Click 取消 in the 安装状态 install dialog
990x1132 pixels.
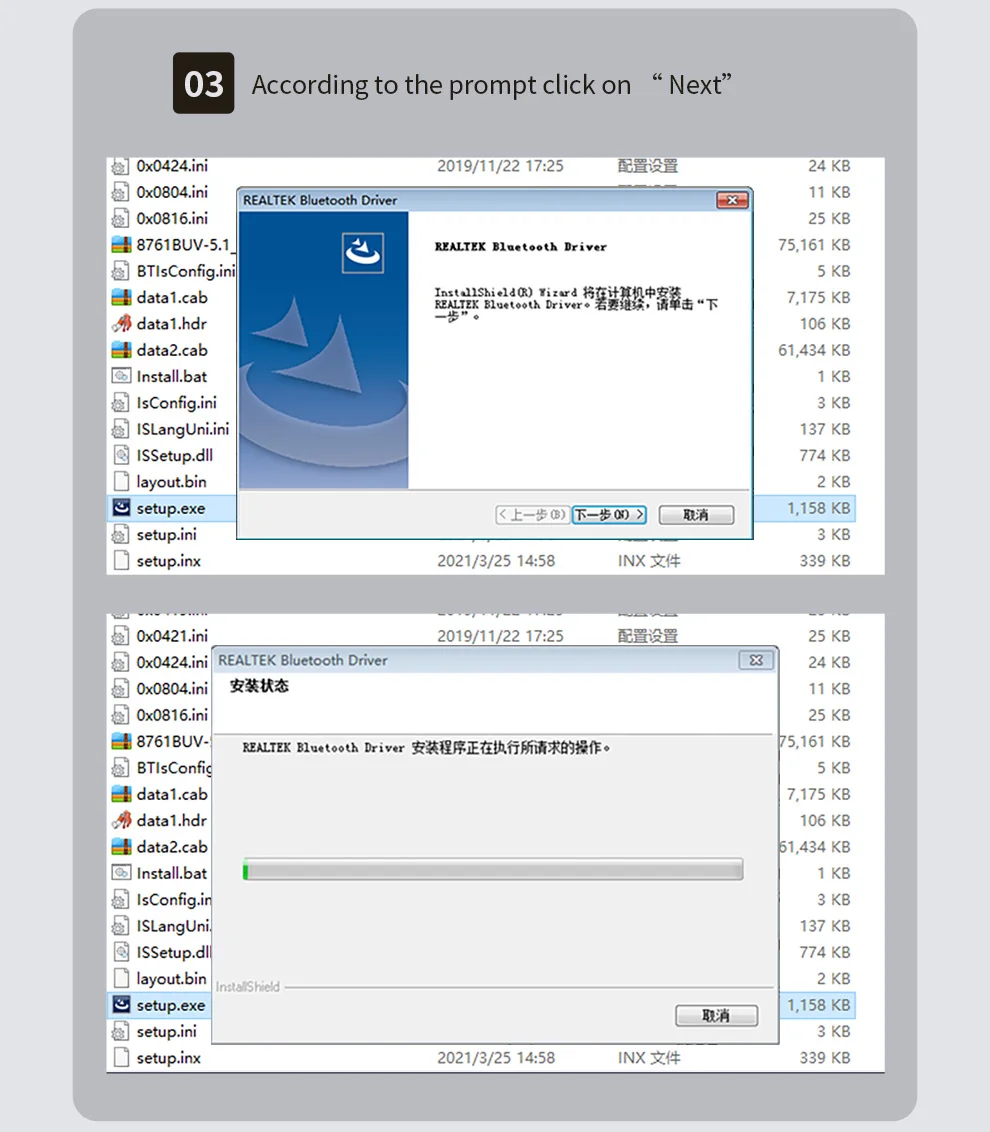[716, 1016]
